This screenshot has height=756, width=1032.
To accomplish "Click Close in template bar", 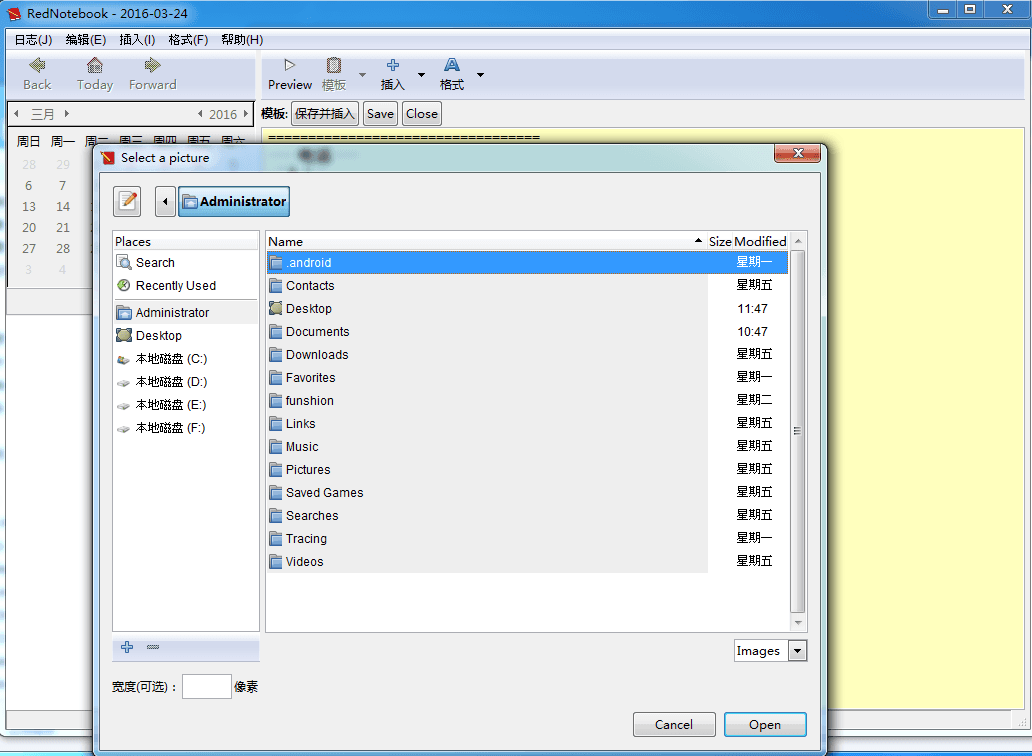I will point(422,114).
